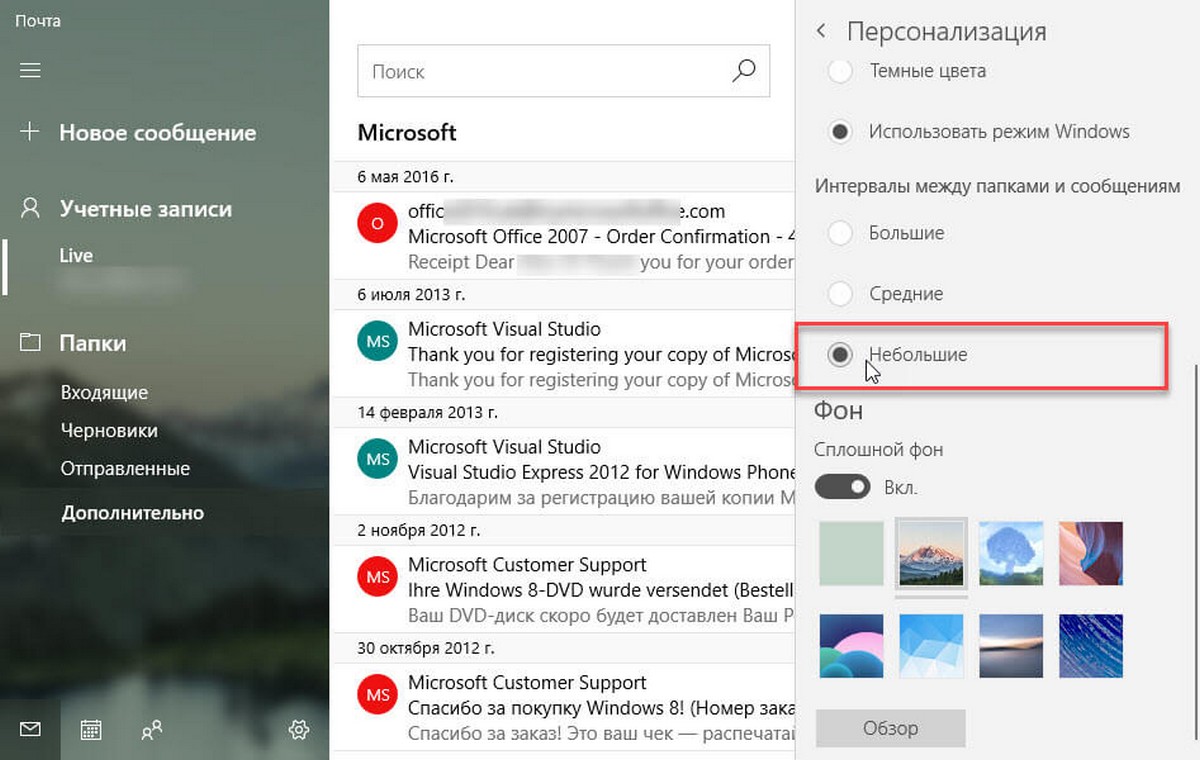Click MS avatar of Visual Studio Express email
The image size is (1200, 760).
click(x=377, y=459)
